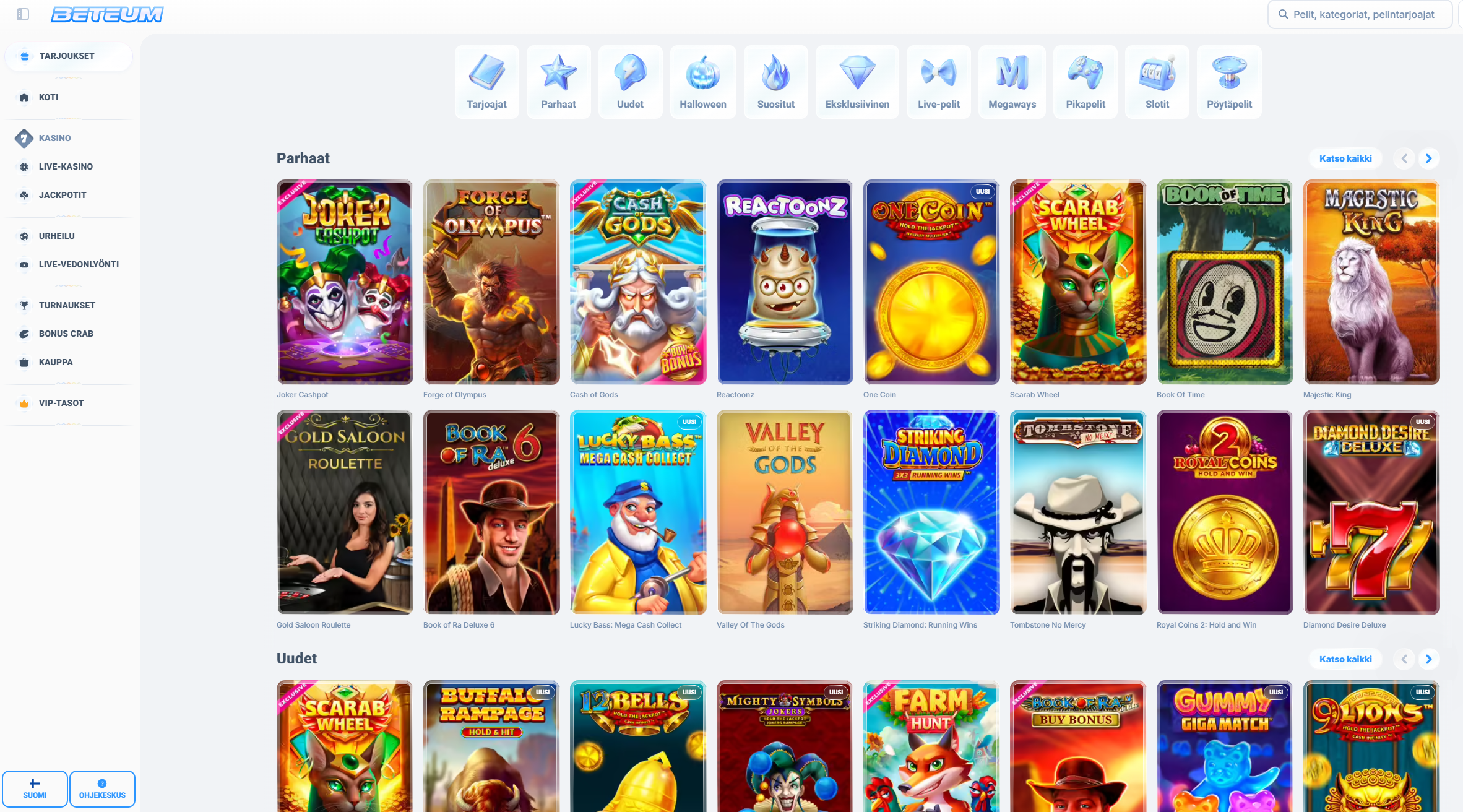
Task: Launch the Diamond Desire Deluxe thumbnail
Action: pos(1371,512)
